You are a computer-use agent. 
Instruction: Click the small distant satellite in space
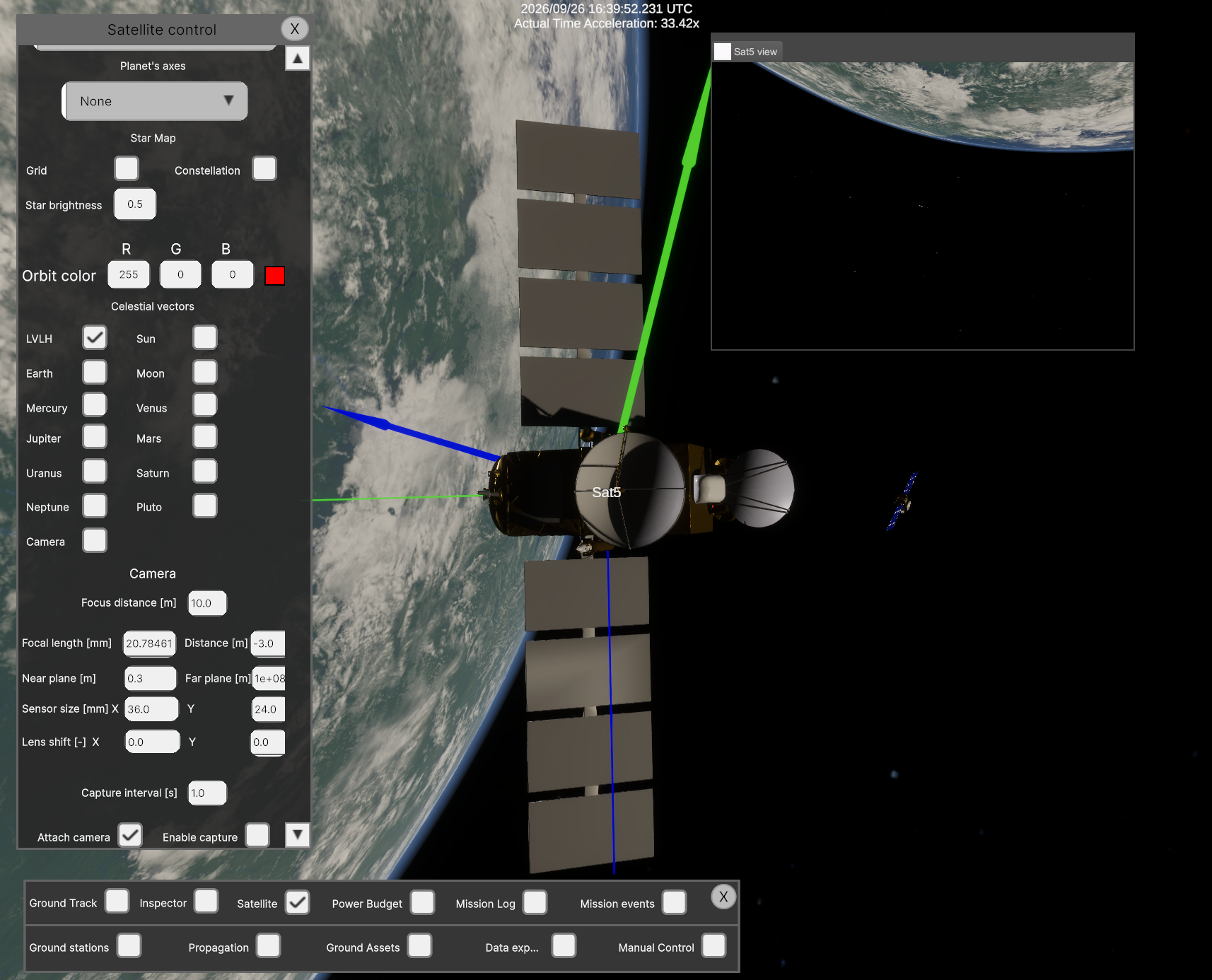tap(902, 502)
